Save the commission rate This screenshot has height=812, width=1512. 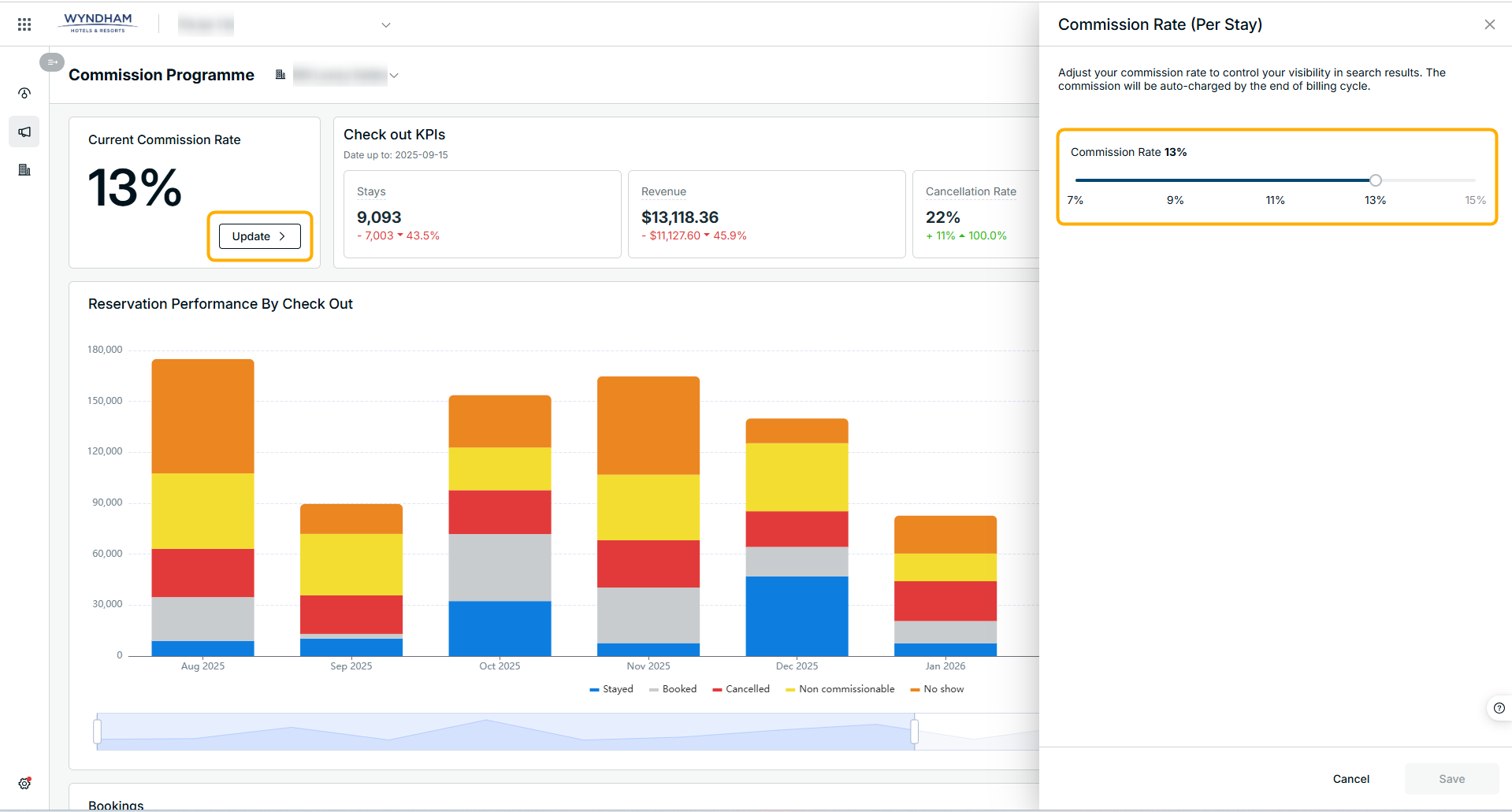pyautogui.click(x=1451, y=779)
